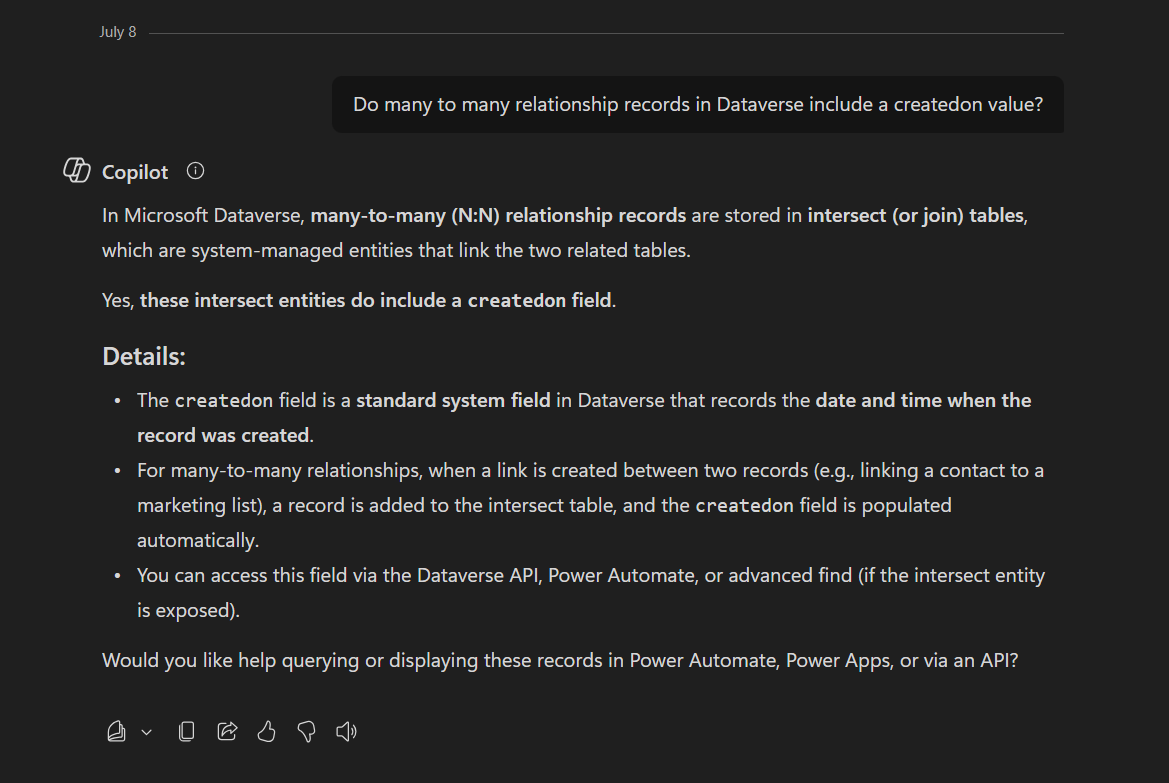Give the response a thumbs up

click(266, 732)
